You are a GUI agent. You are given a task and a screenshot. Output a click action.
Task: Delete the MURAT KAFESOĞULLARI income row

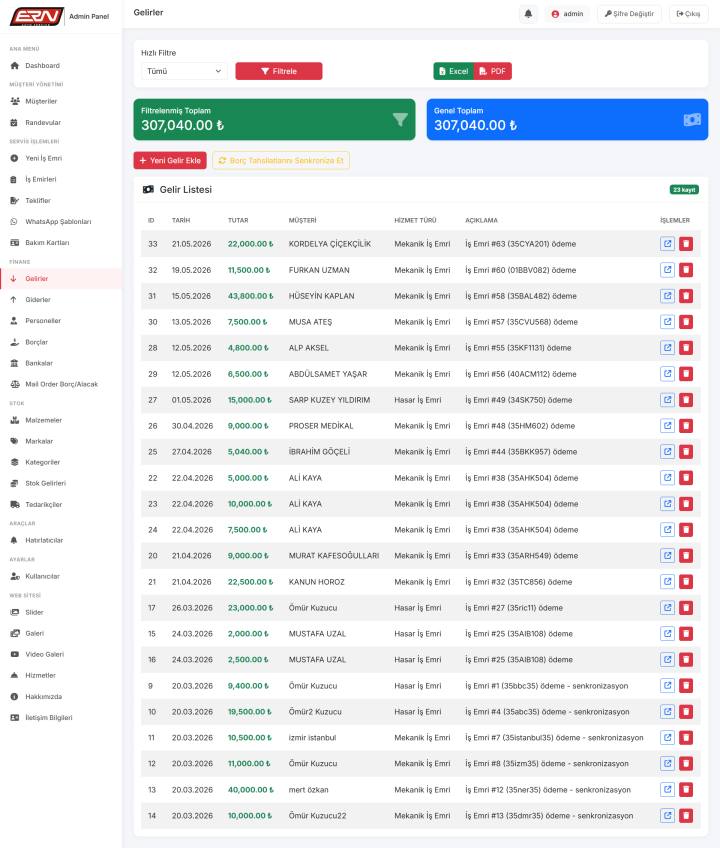[686, 555]
